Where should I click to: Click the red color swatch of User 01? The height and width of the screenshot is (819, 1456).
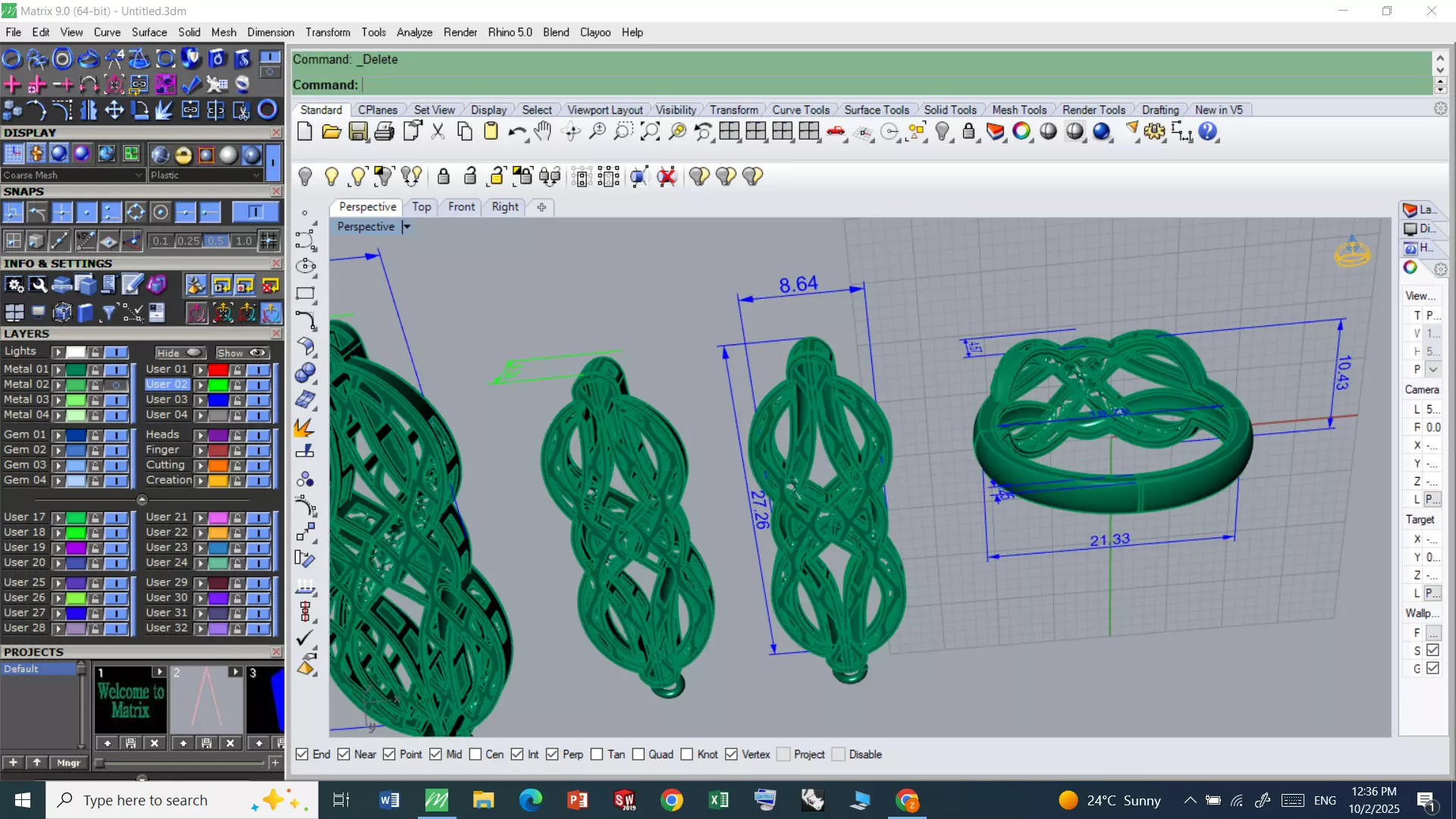point(218,370)
